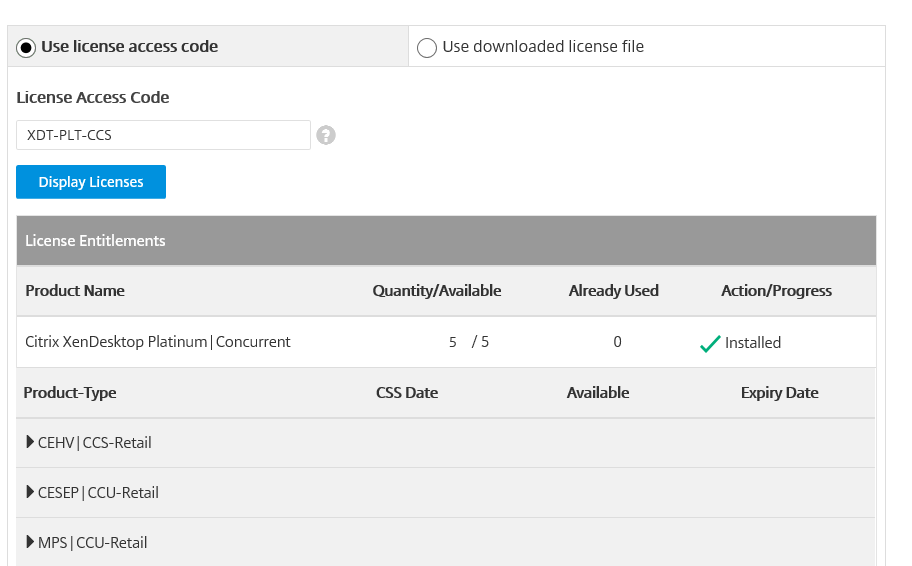Click the Product Name column header
The image size is (912, 566).
tap(75, 291)
